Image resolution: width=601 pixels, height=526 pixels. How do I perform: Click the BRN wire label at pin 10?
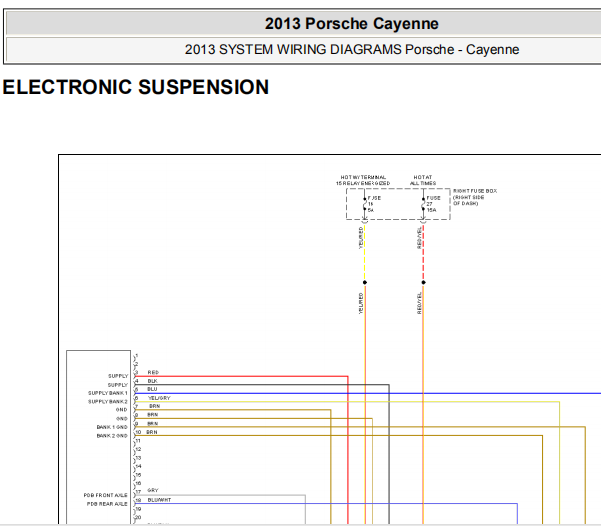152,432
